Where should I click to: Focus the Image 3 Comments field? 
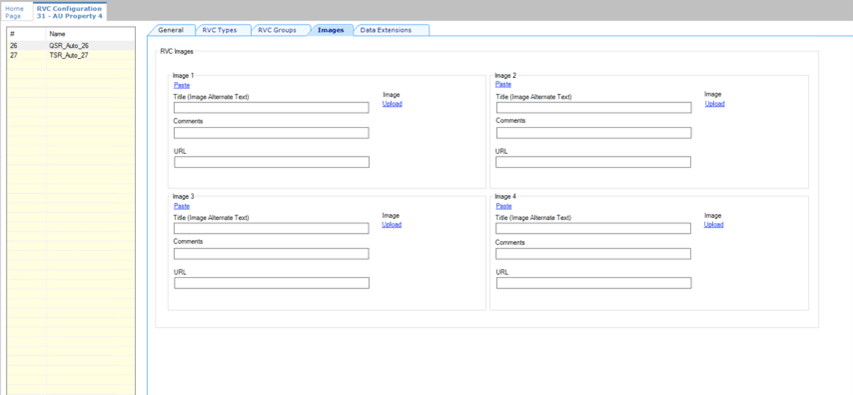click(271, 254)
